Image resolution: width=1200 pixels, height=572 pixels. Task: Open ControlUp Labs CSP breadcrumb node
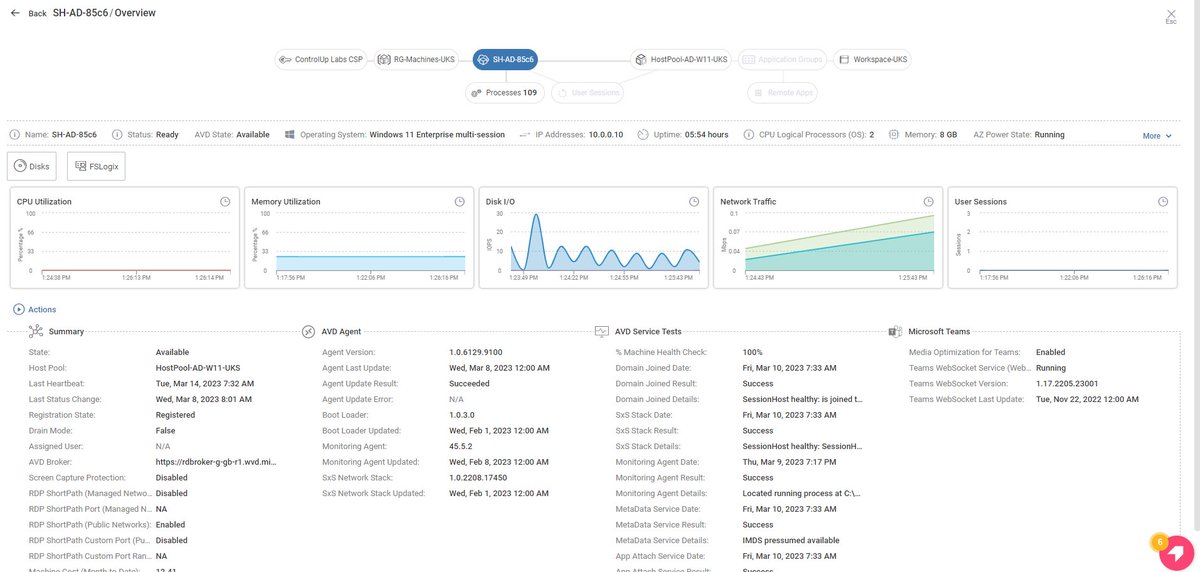(321, 60)
